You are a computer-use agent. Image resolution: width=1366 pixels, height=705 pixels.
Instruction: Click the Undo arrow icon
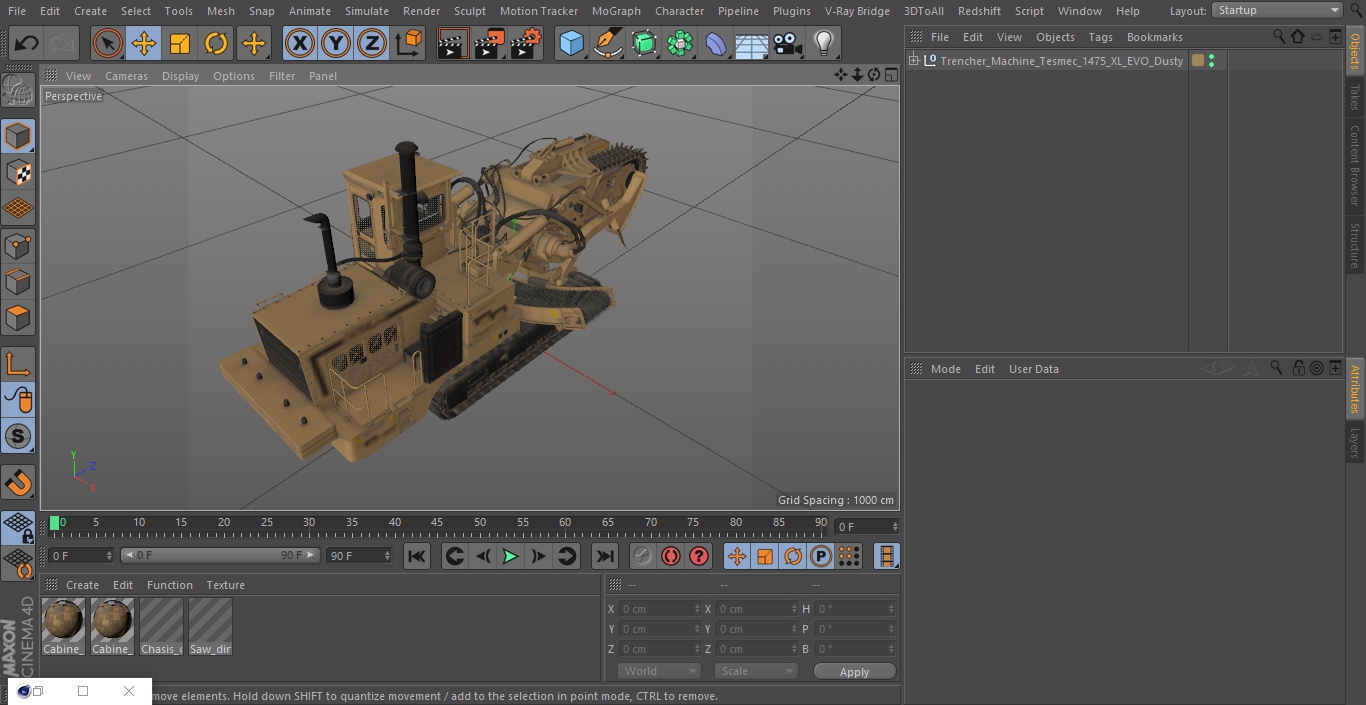[27, 43]
